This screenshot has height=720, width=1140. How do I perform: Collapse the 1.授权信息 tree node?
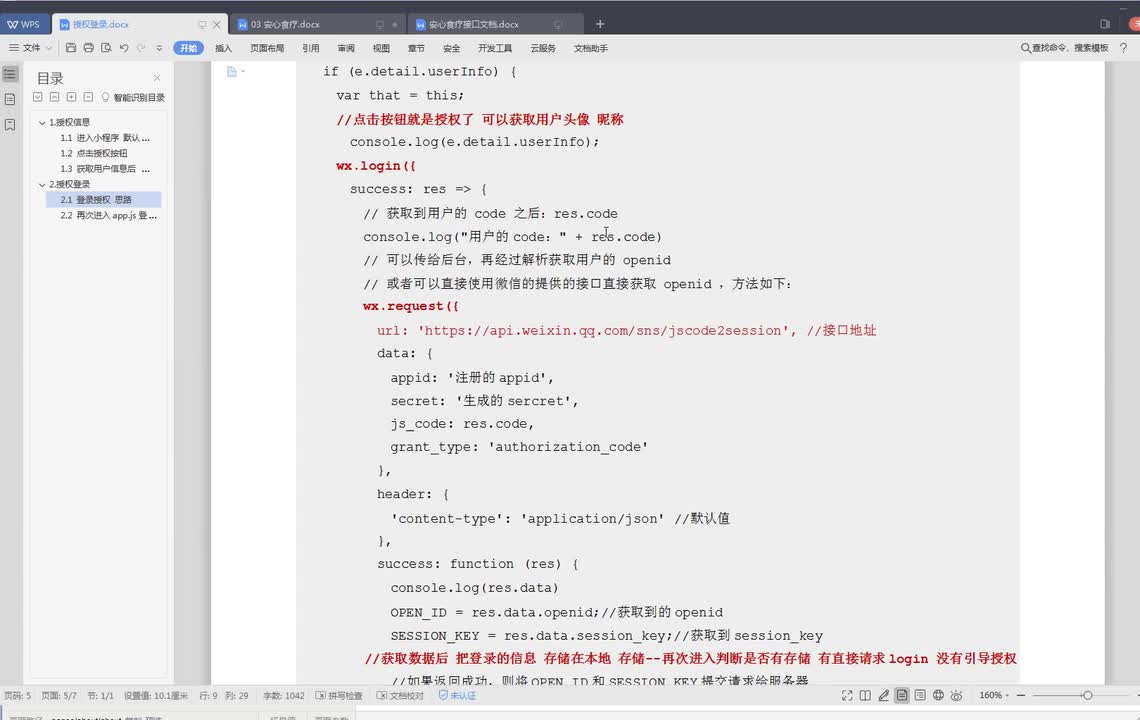click(x=42, y=123)
